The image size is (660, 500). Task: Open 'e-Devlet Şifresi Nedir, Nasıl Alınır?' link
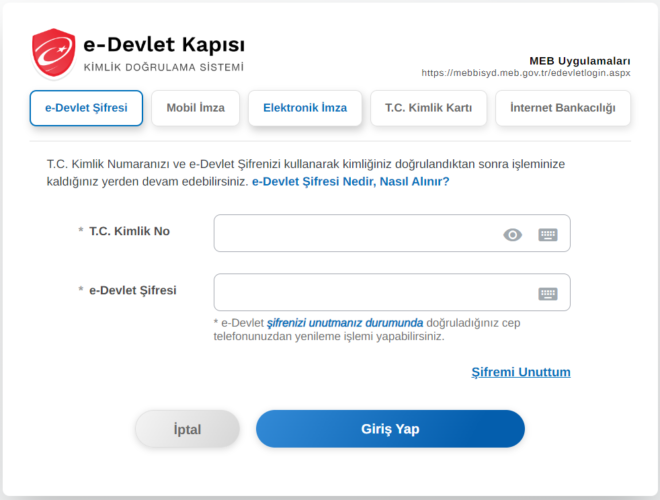350,182
